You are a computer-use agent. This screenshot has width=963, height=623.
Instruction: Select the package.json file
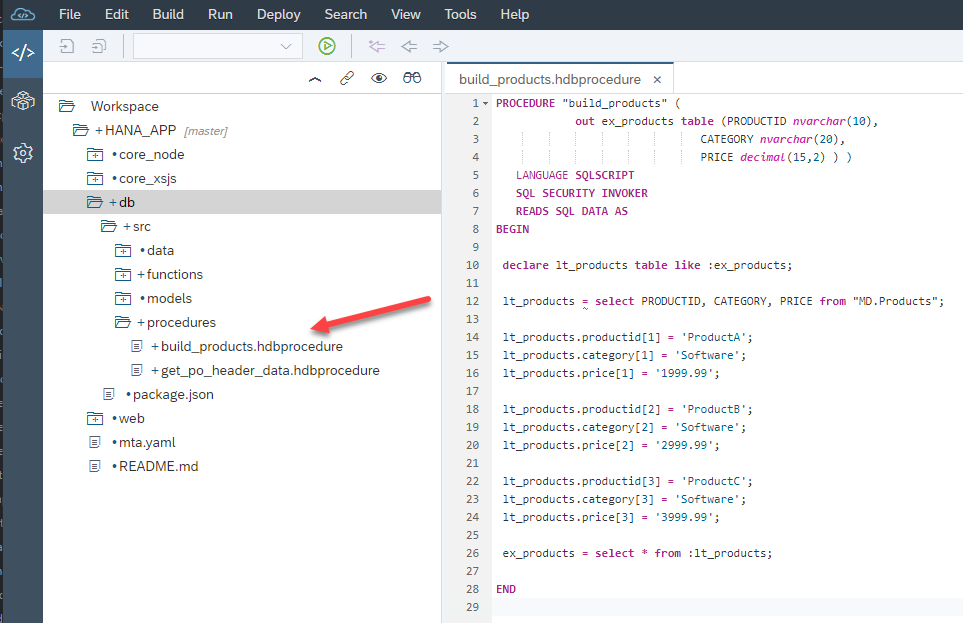pyautogui.click(x=173, y=394)
